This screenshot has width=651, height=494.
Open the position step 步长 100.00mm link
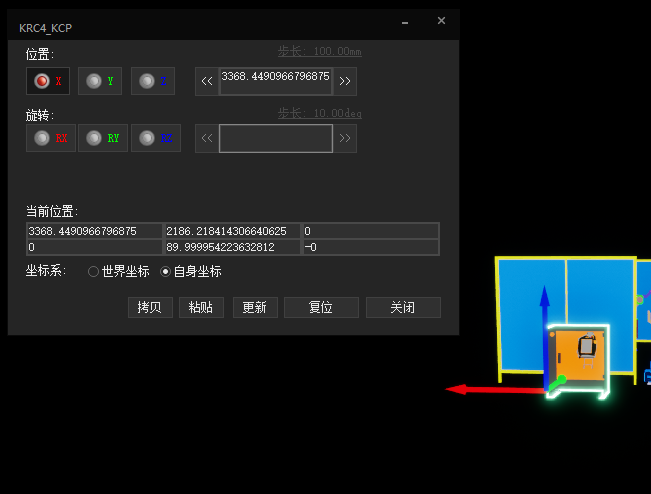point(319,50)
